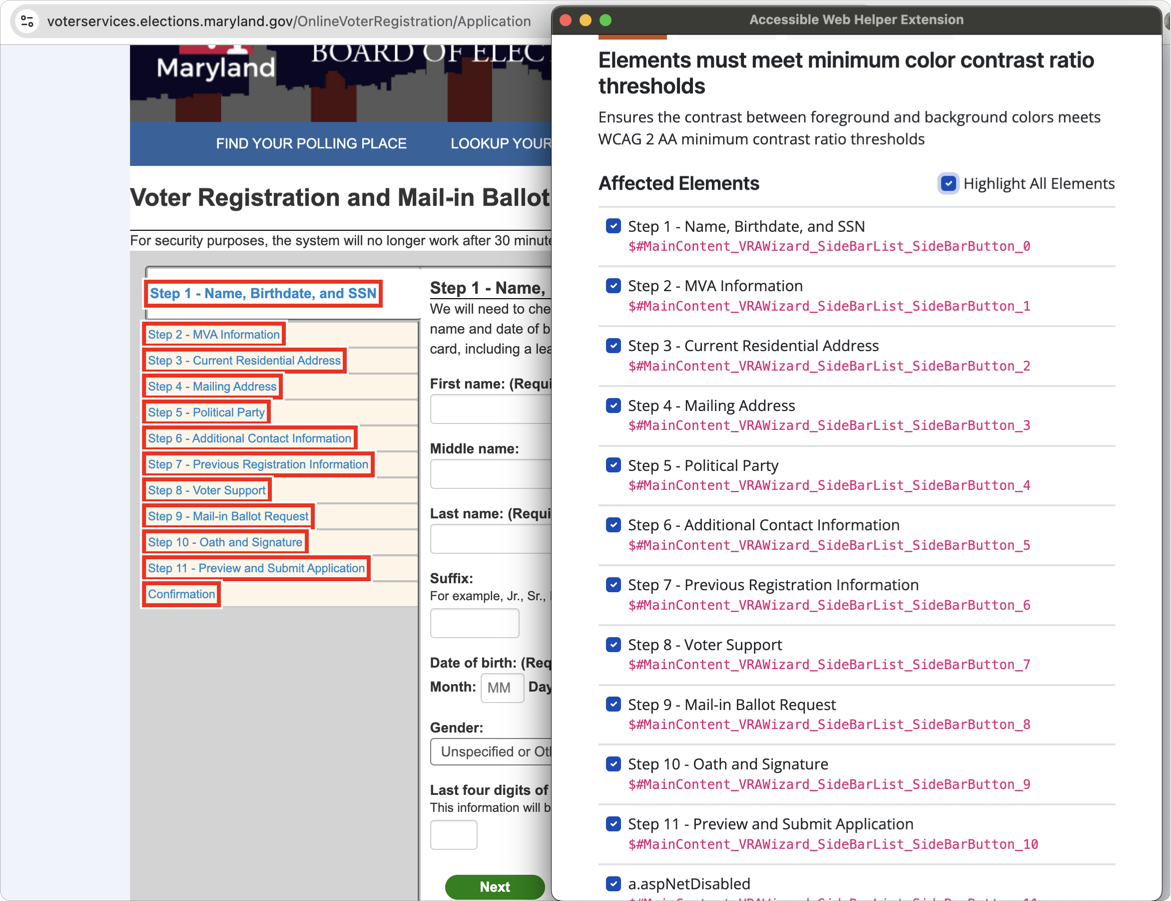Click the yellow minimize button of extension window
The image size is (1171, 901).
[x=586, y=20]
